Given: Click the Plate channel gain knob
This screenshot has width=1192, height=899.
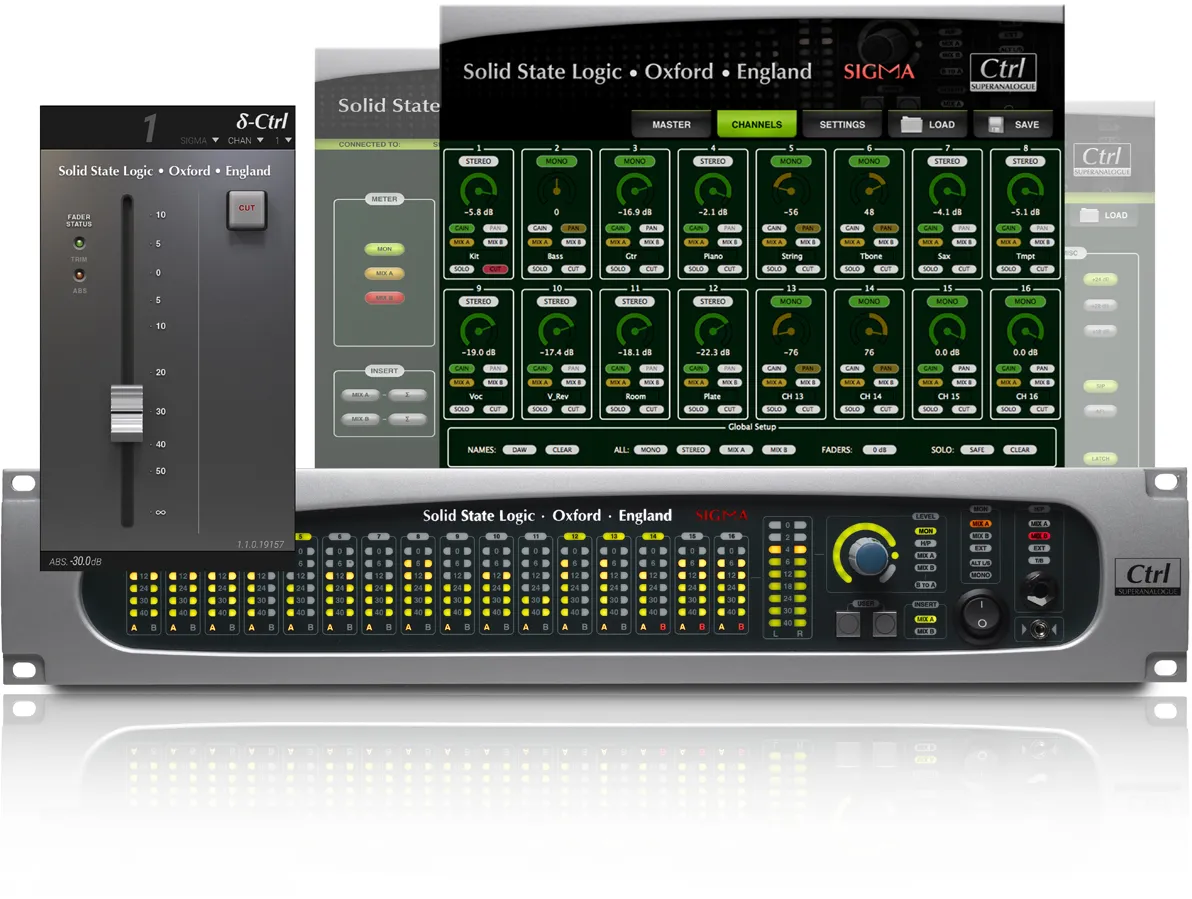Looking at the screenshot, I should [713, 329].
